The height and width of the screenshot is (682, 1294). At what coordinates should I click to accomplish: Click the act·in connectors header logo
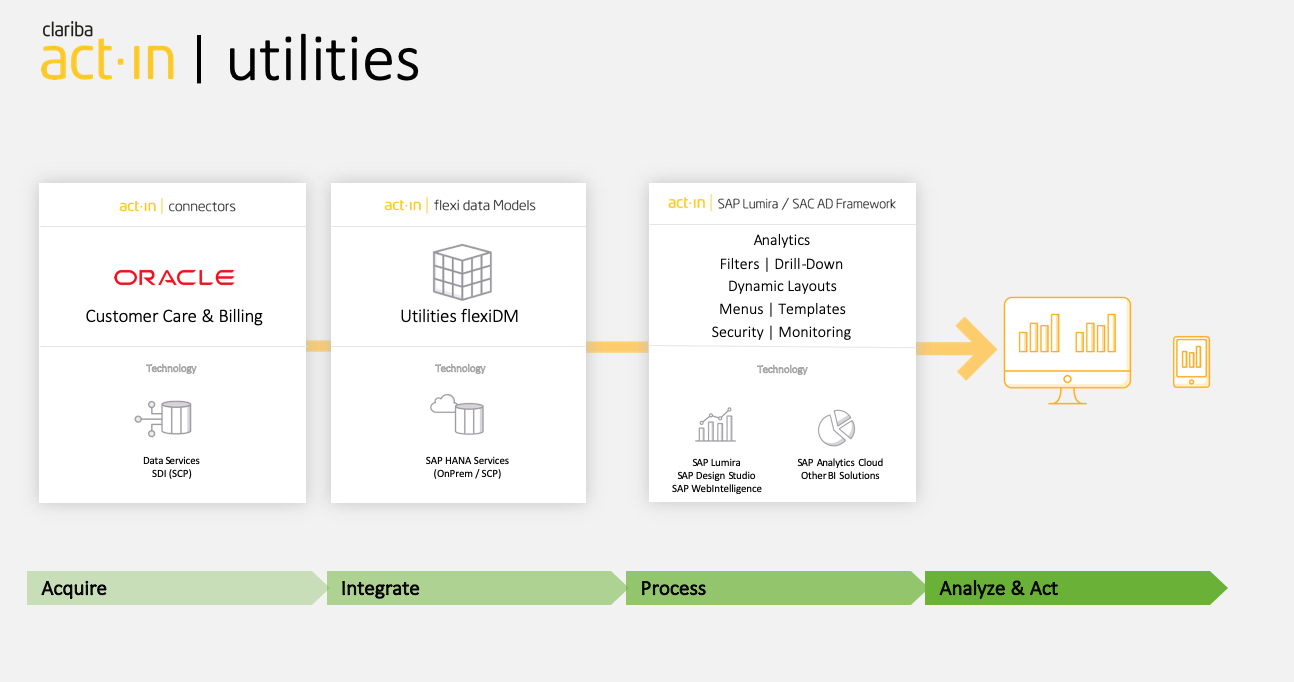[137, 206]
